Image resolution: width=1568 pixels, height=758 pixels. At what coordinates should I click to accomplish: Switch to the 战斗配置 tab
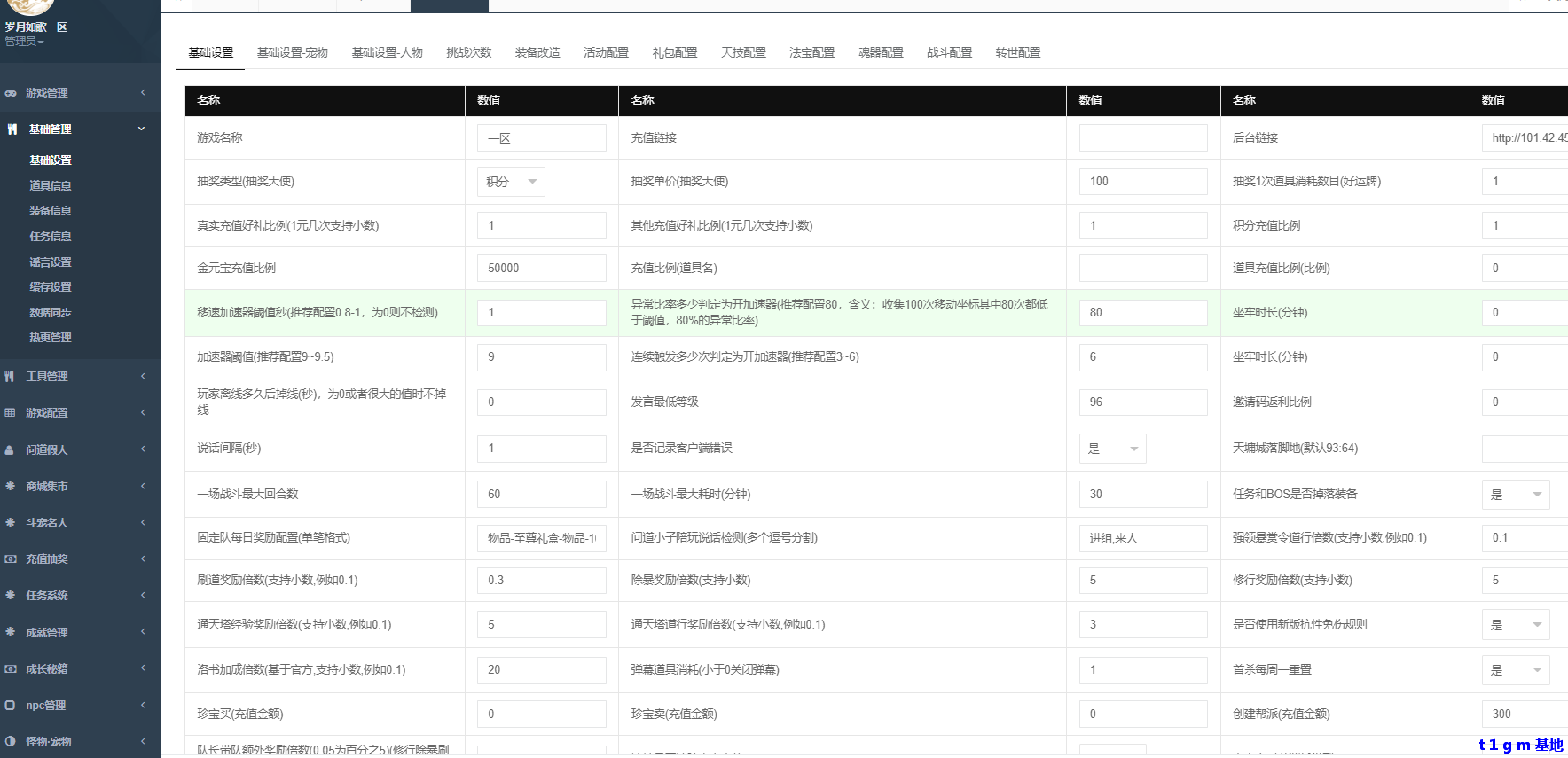click(949, 53)
